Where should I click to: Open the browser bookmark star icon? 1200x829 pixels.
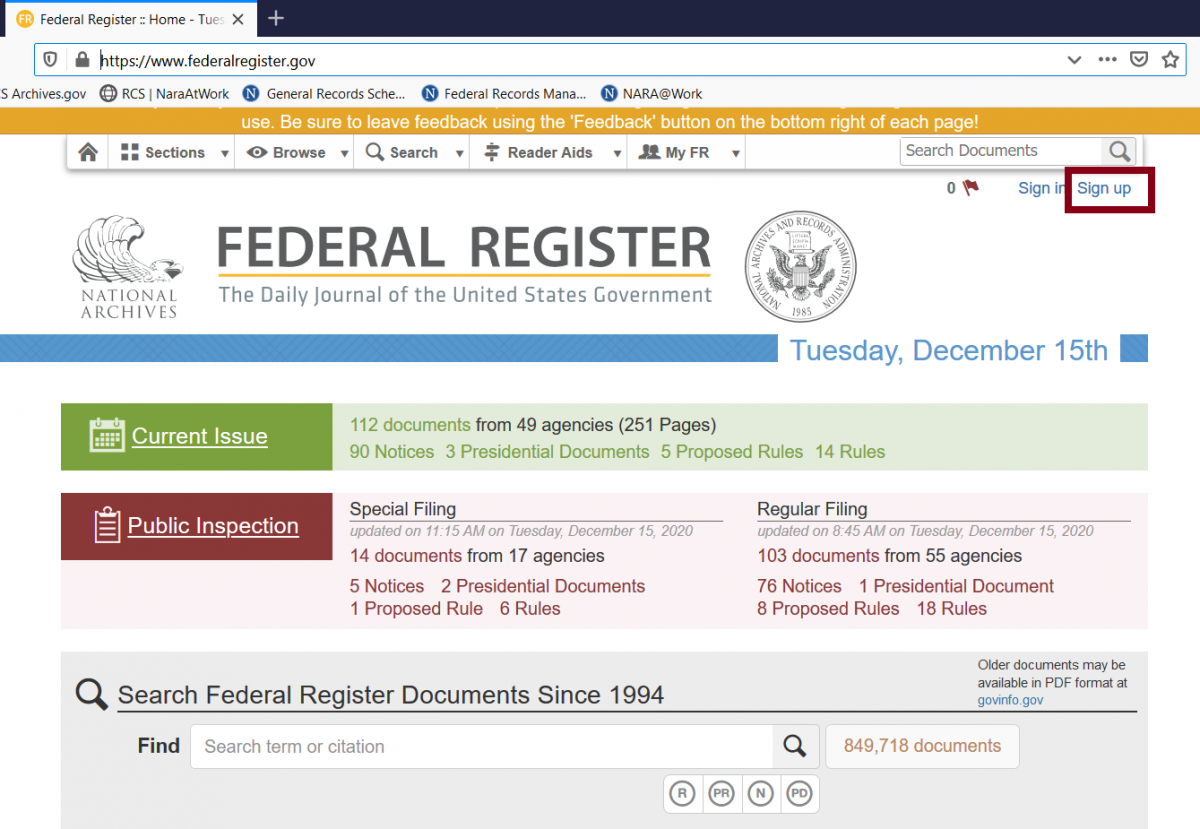1170,60
